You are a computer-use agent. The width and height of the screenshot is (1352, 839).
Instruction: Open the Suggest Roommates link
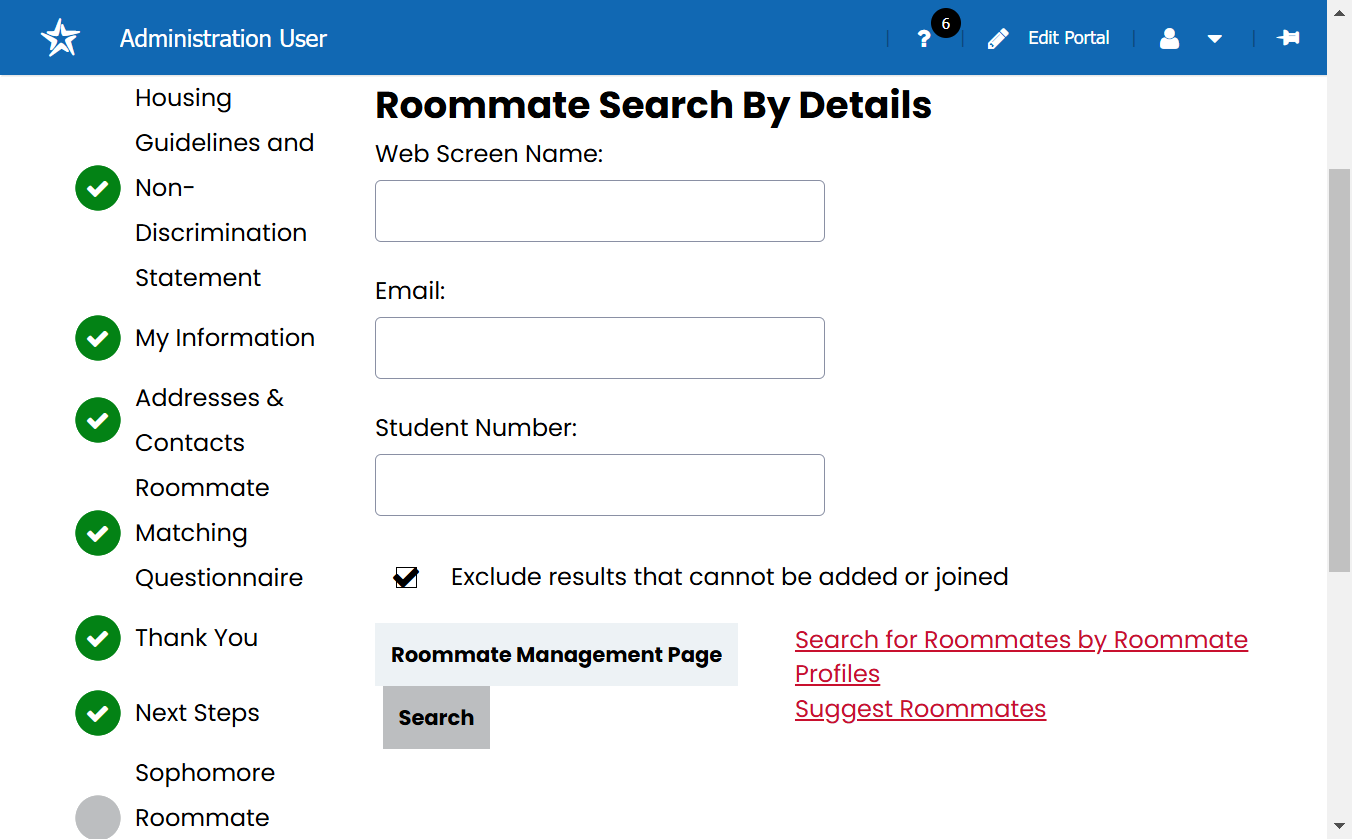click(x=920, y=709)
